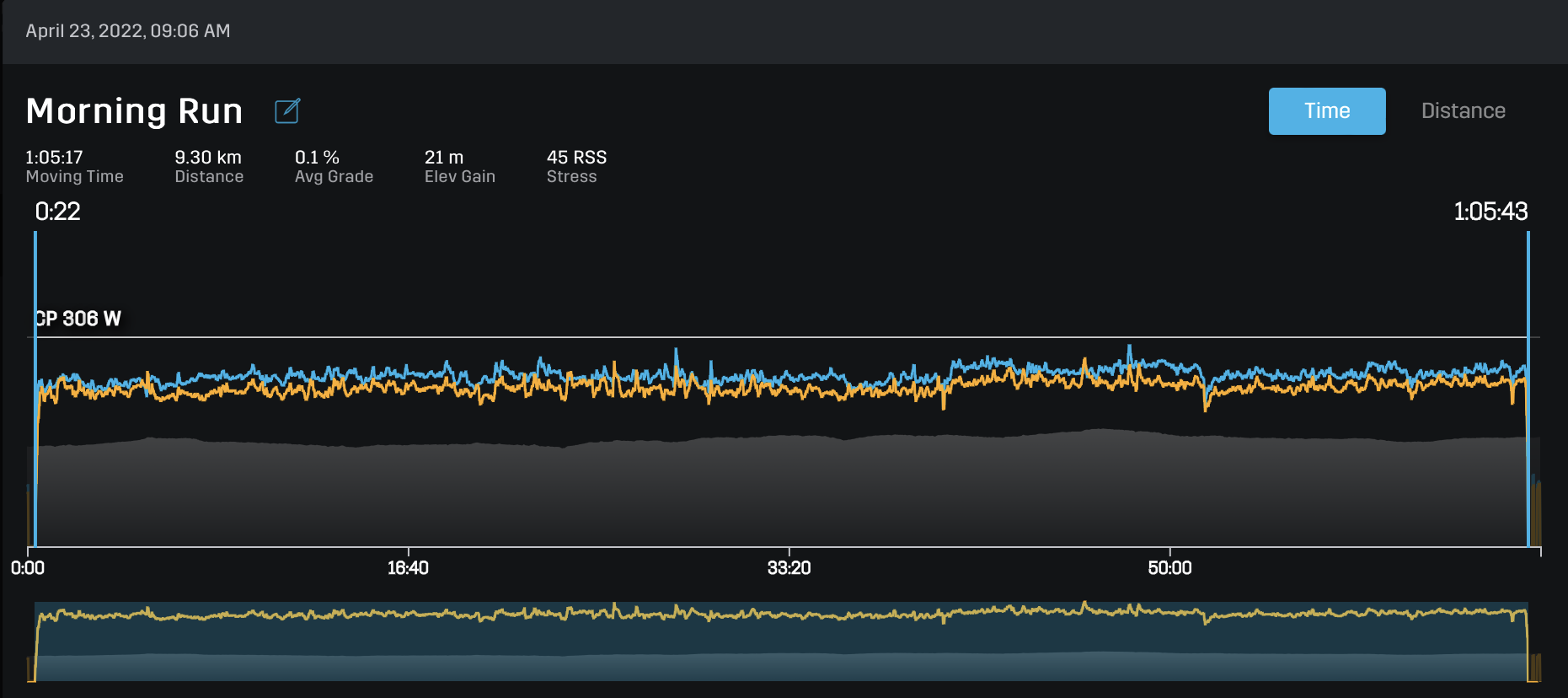This screenshot has width=1568, height=698.
Task: Click the 33:20 mark on the time axis
Action: (x=789, y=567)
